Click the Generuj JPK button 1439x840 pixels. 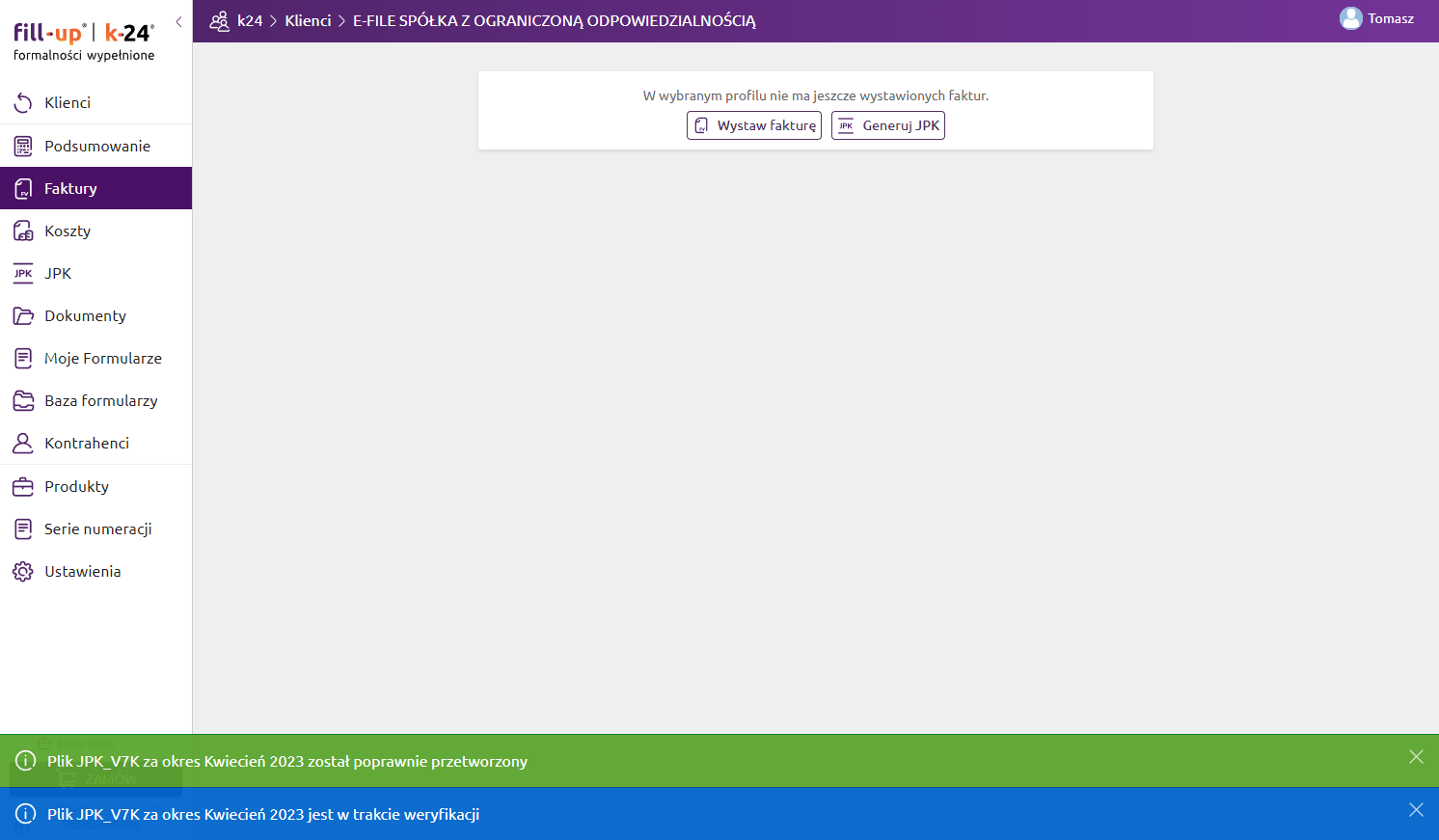tap(888, 125)
